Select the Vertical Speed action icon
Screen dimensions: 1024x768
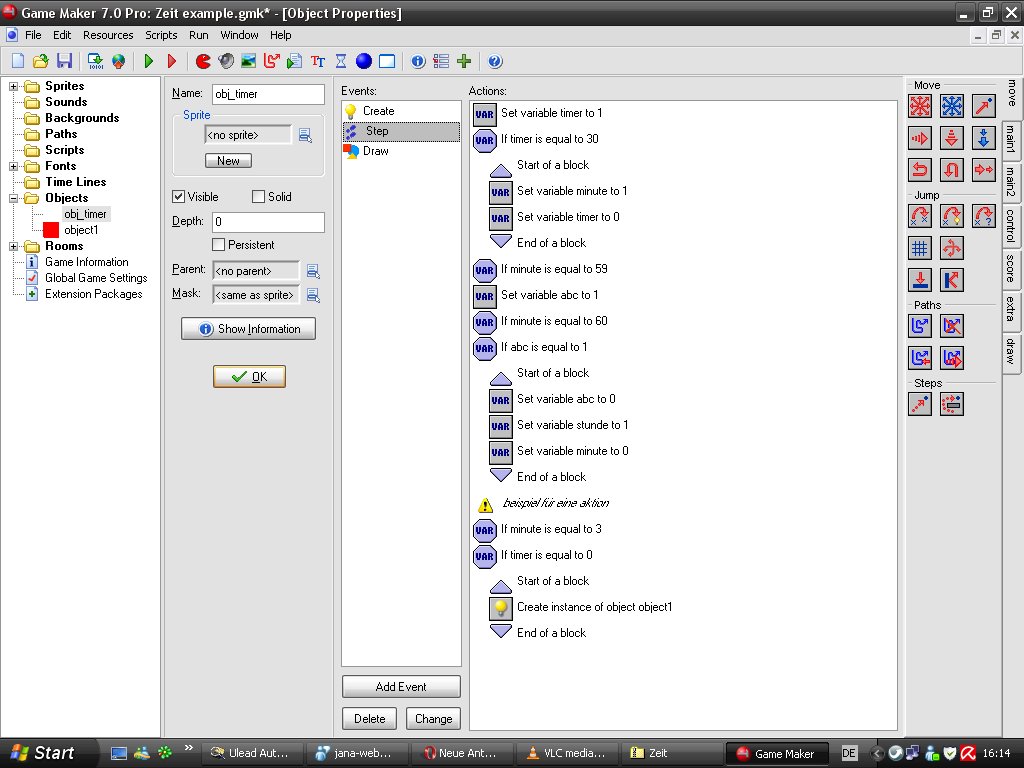(x=952, y=138)
